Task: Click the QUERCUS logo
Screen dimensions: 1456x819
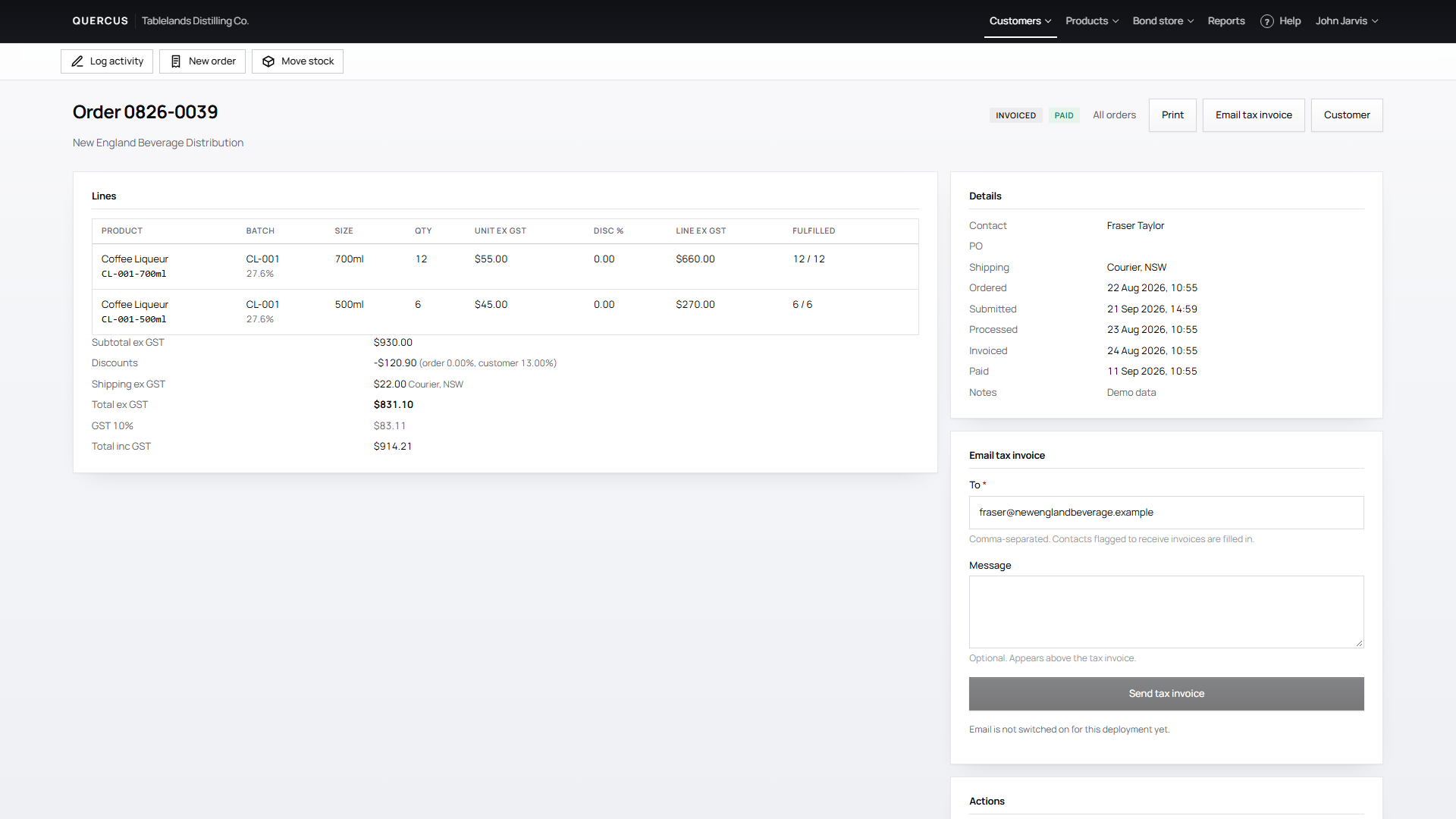Action: (x=101, y=21)
